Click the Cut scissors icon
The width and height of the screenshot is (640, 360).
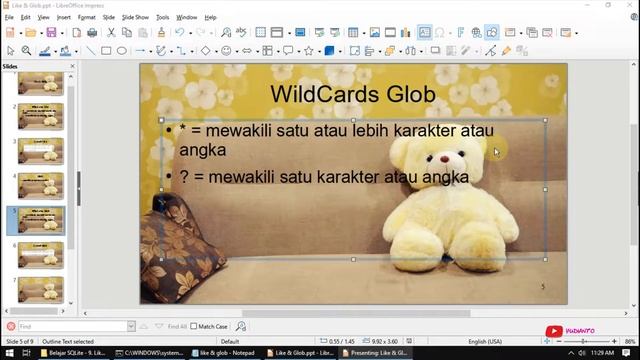(x=111, y=32)
